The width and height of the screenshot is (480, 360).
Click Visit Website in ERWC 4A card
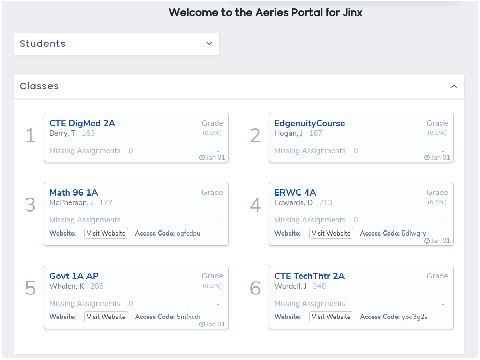coord(331,233)
